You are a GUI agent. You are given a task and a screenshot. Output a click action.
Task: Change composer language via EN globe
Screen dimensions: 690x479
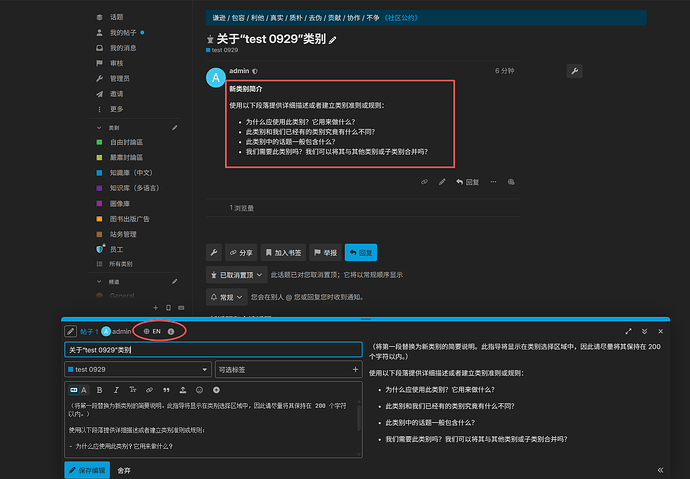[x=152, y=331]
